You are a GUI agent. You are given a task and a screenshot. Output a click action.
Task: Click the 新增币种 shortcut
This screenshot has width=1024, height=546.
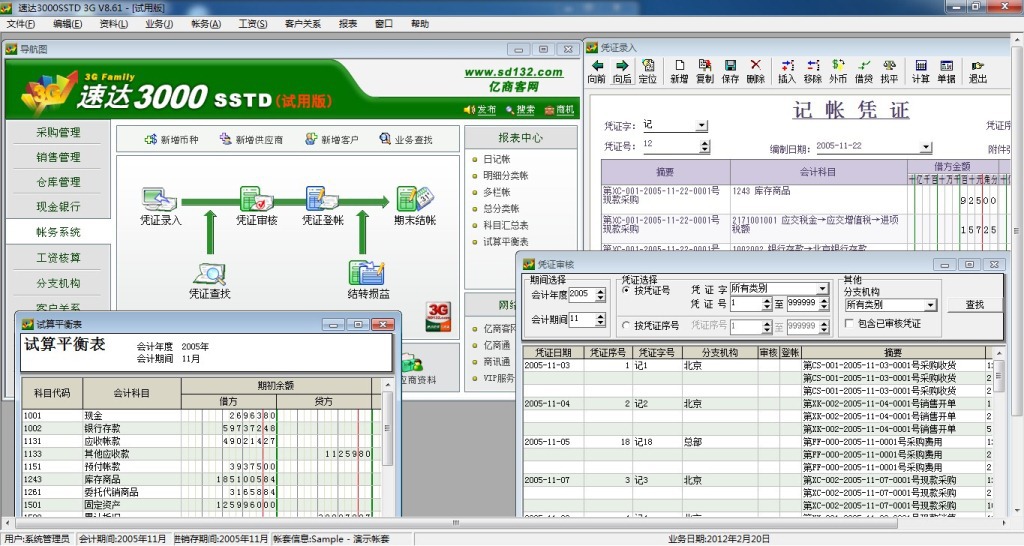pyautogui.click(x=172, y=139)
